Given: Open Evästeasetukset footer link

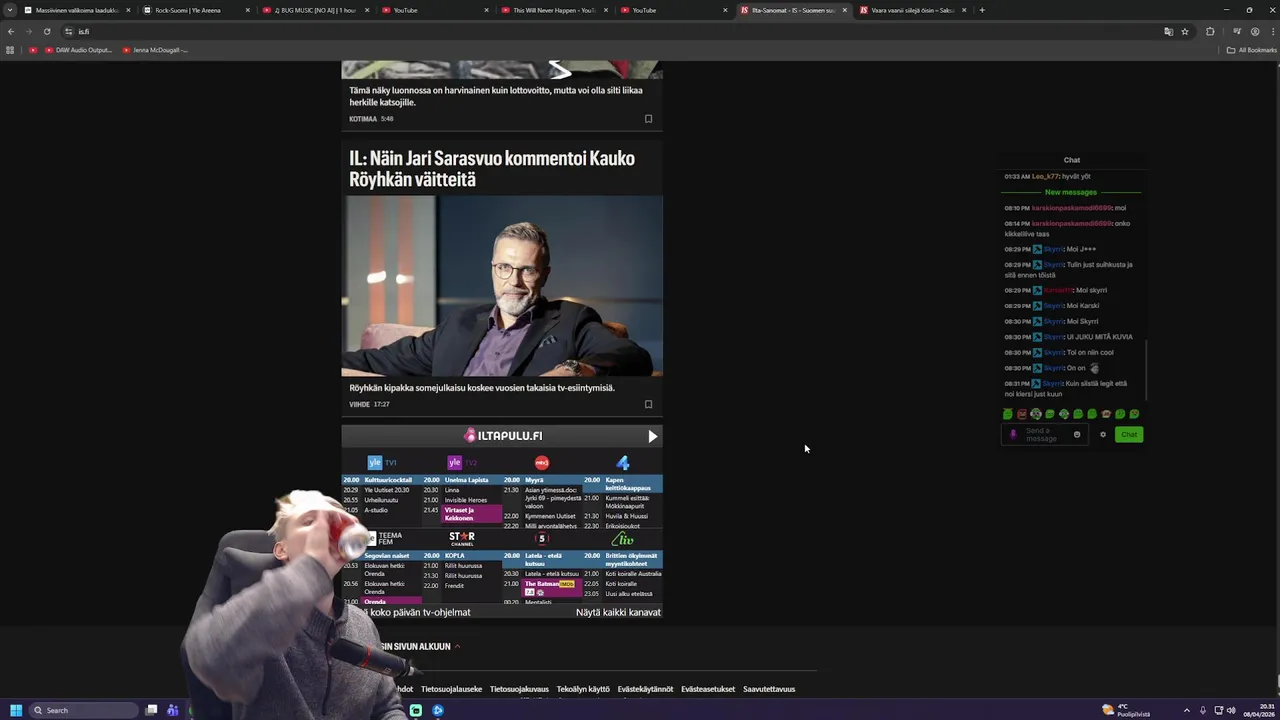Looking at the screenshot, I should tap(708, 689).
